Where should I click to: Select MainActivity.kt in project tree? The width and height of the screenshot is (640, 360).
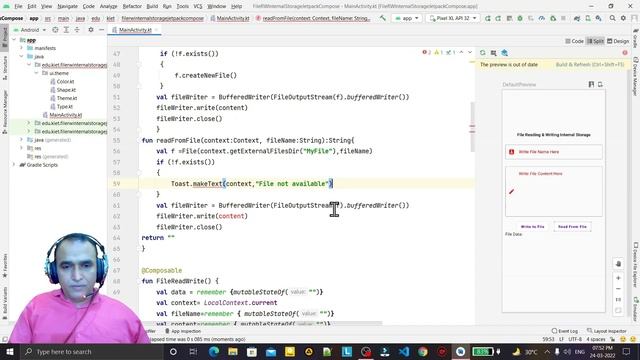coord(62,115)
